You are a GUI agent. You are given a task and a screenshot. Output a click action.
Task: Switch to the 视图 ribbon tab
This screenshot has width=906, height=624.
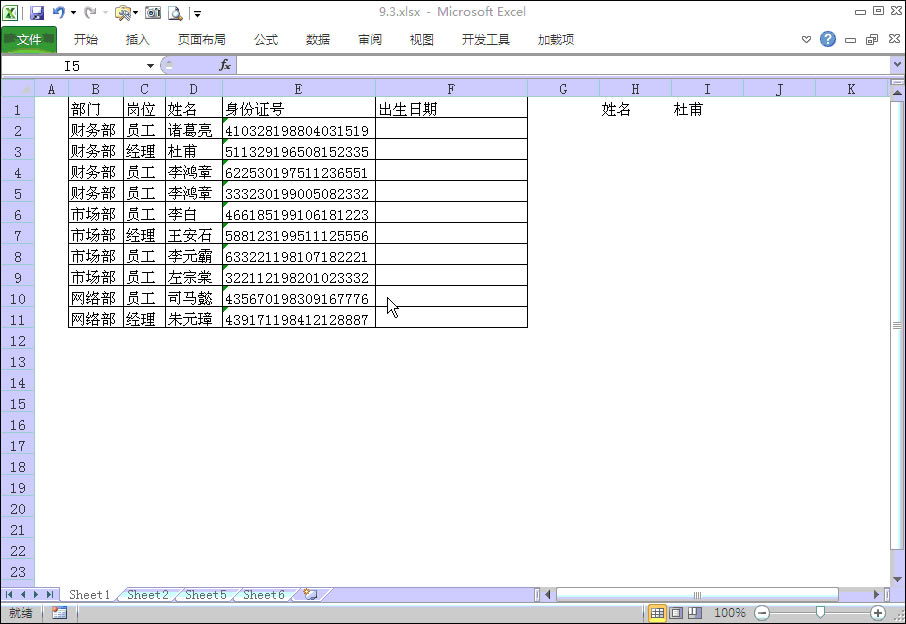click(x=421, y=39)
